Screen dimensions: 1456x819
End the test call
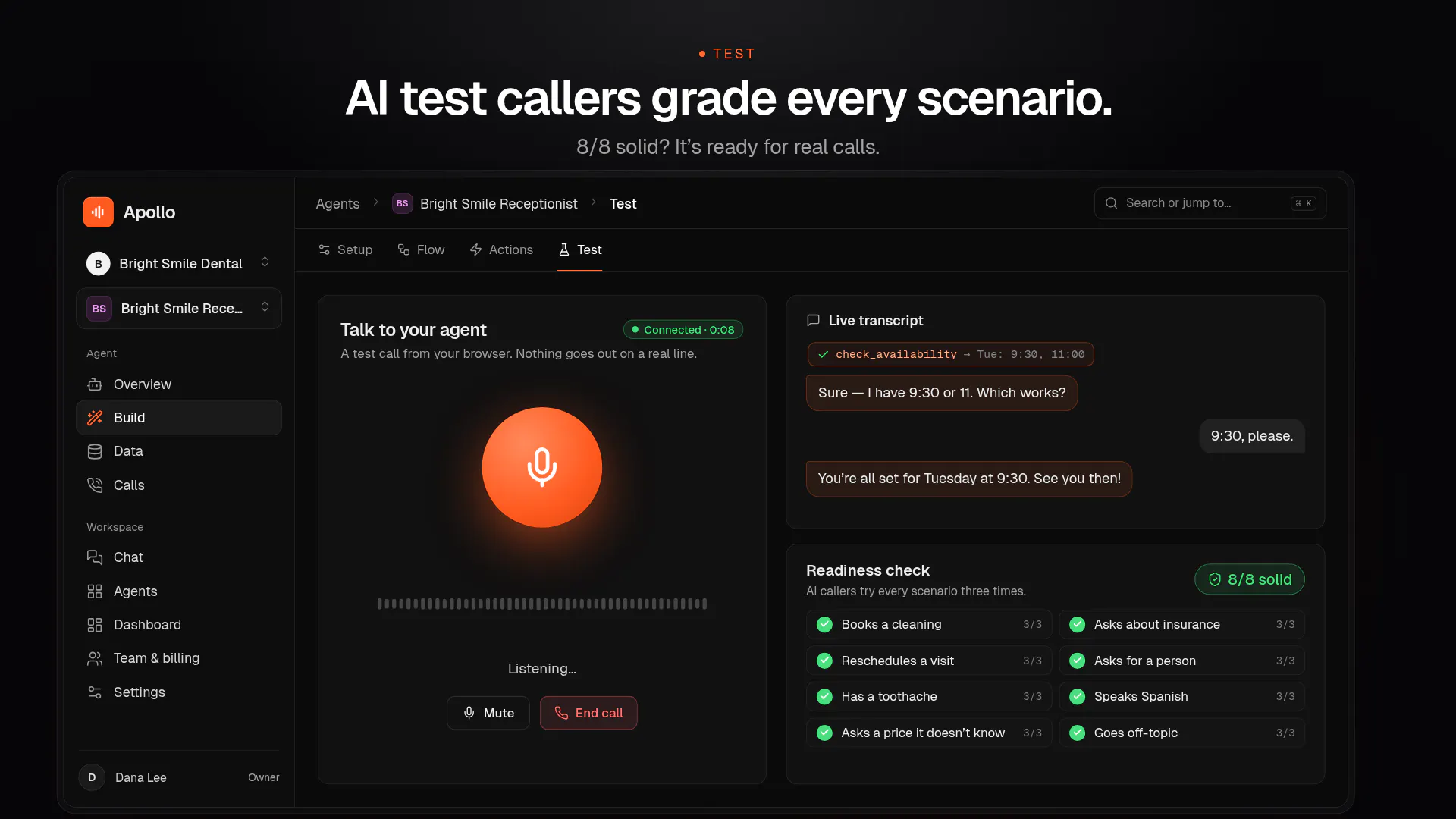588,713
